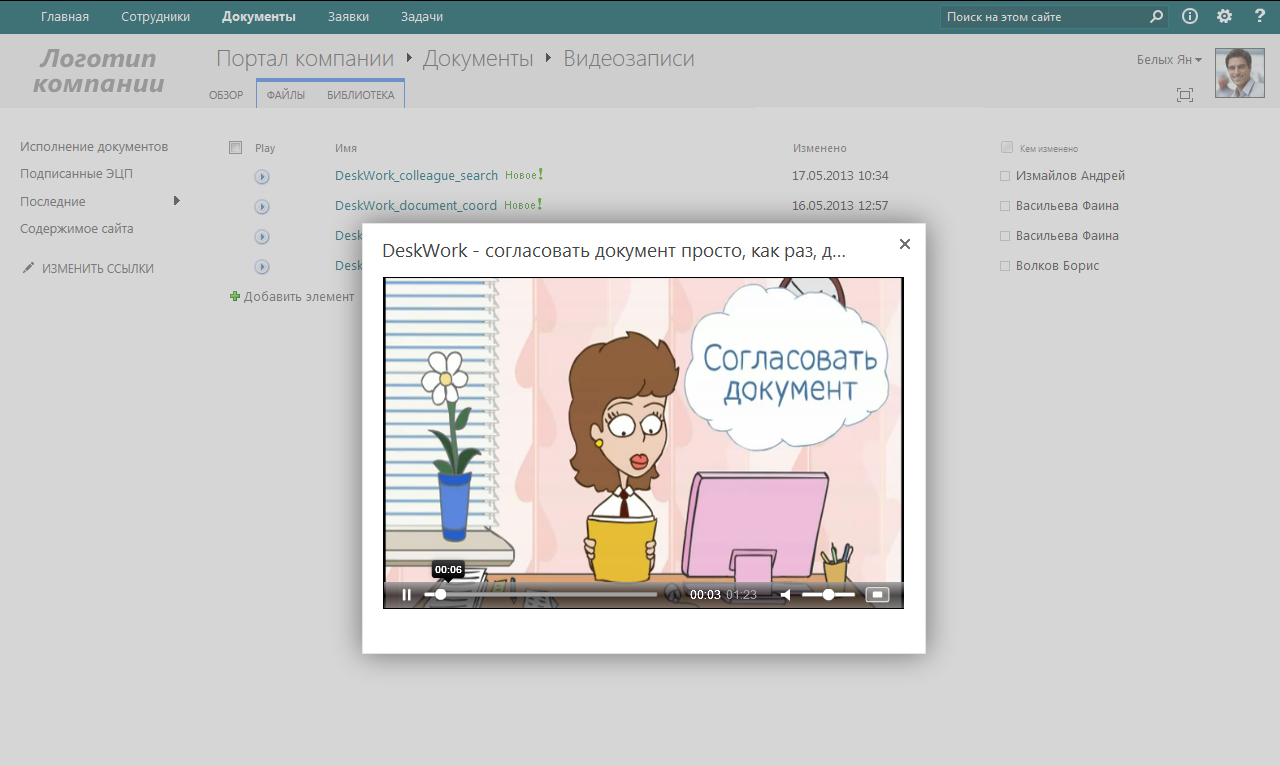Click Портал компании breadcrumb
This screenshot has height=766, width=1280.
click(305, 59)
